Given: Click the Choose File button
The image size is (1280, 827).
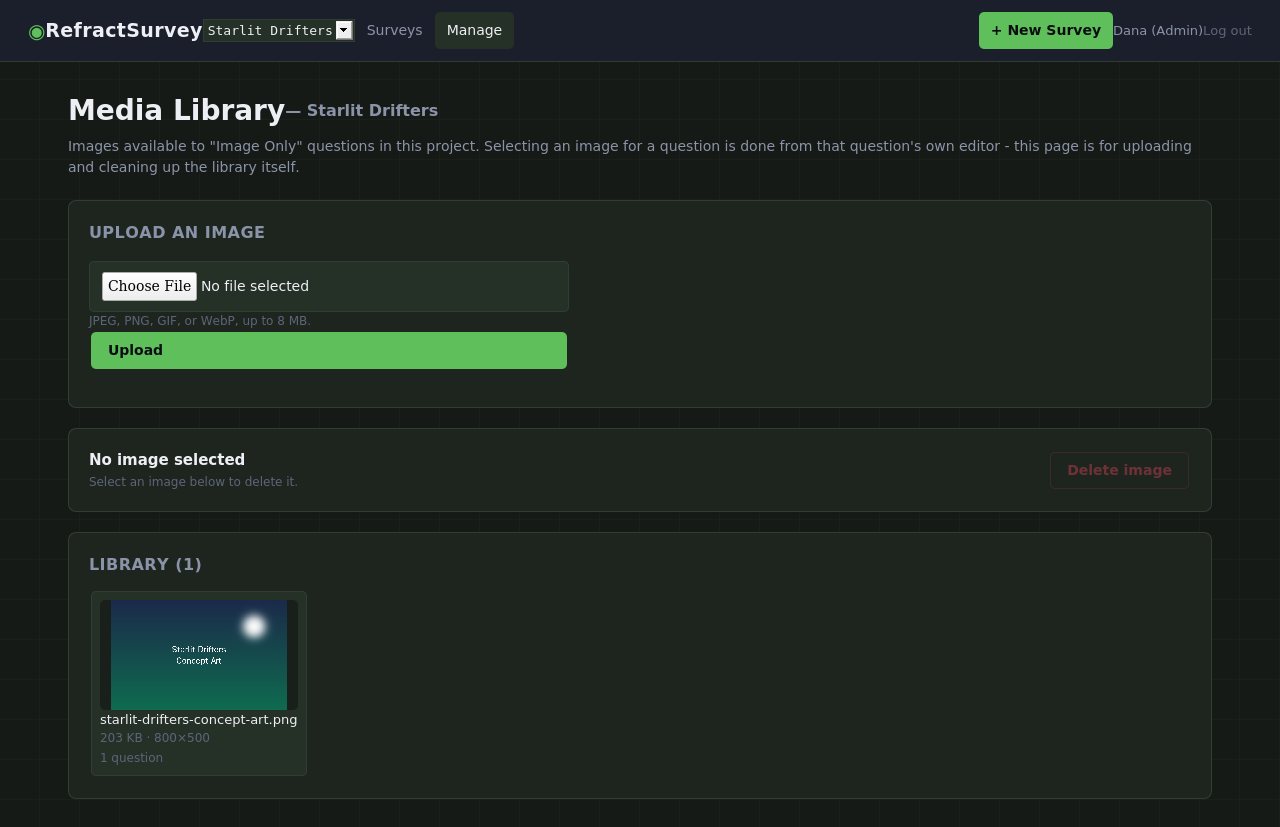Looking at the screenshot, I should point(149,286).
